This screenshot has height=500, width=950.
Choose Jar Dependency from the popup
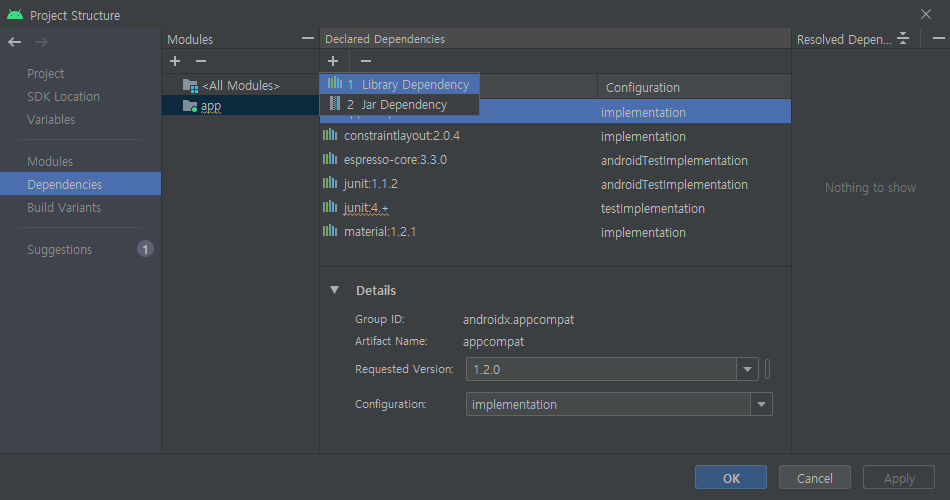399,104
